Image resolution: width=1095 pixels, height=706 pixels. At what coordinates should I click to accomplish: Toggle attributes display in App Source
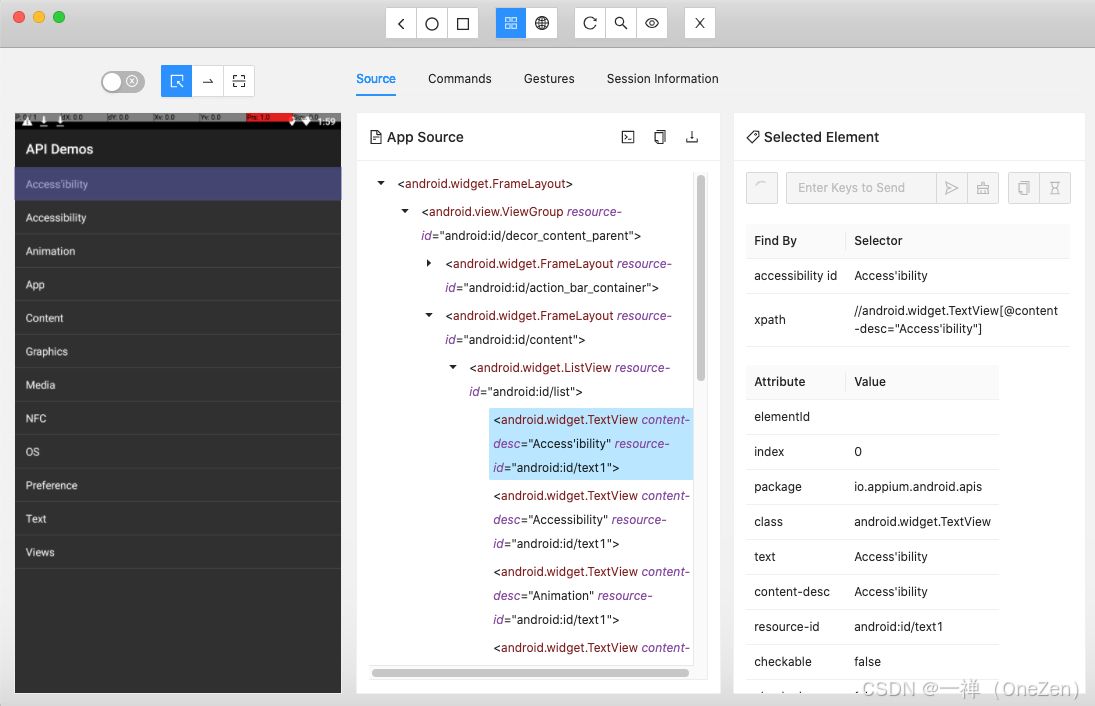tap(628, 138)
